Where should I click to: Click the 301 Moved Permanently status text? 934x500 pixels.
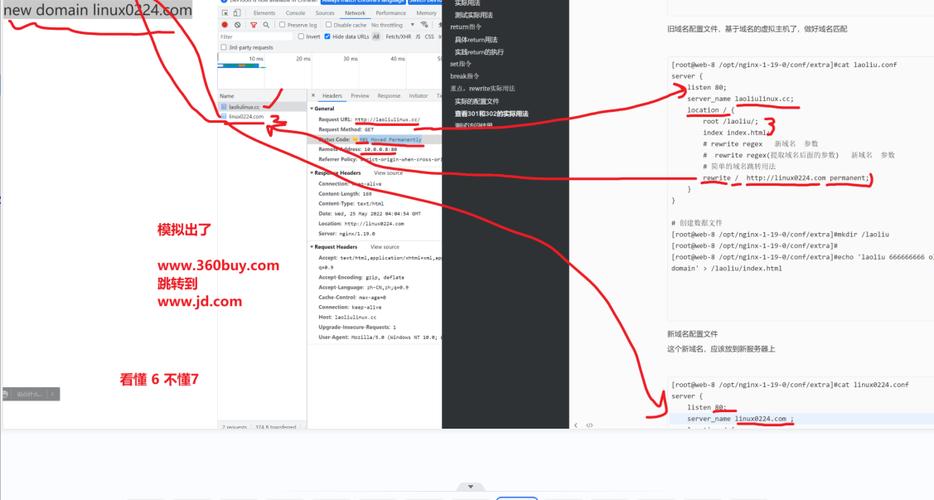click(x=390, y=139)
